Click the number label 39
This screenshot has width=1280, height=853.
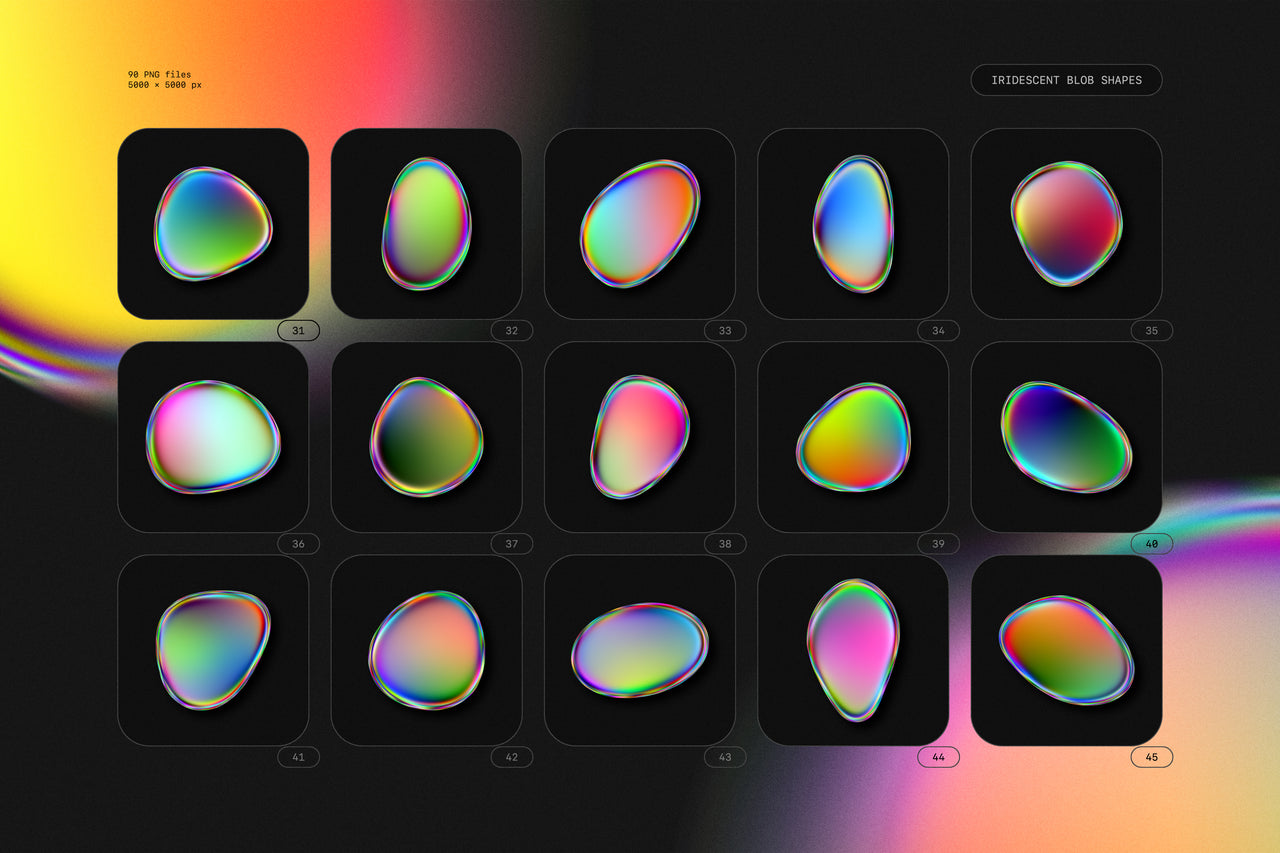938,543
